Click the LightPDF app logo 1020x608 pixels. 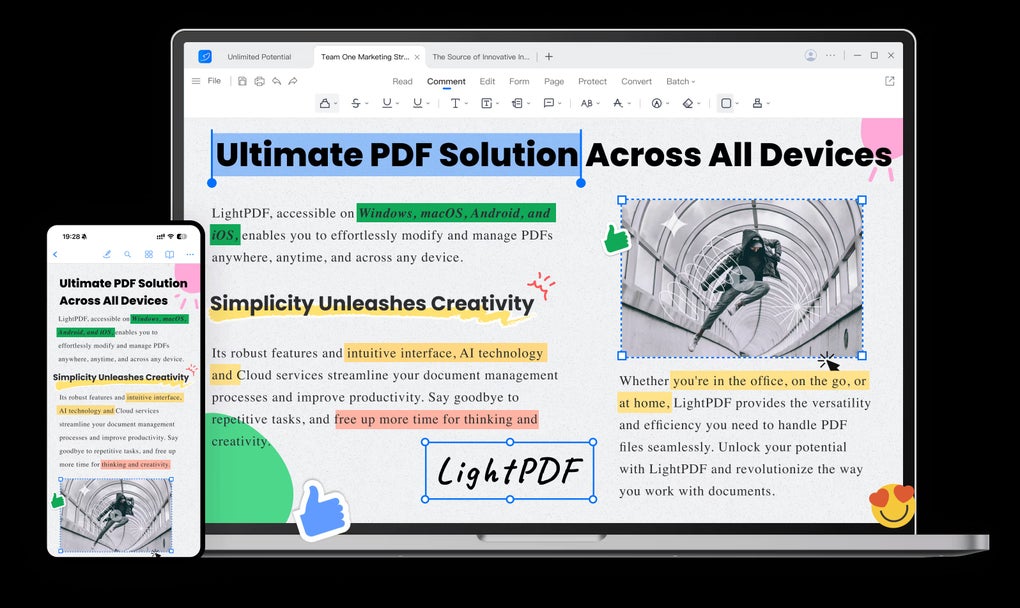point(205,57)
